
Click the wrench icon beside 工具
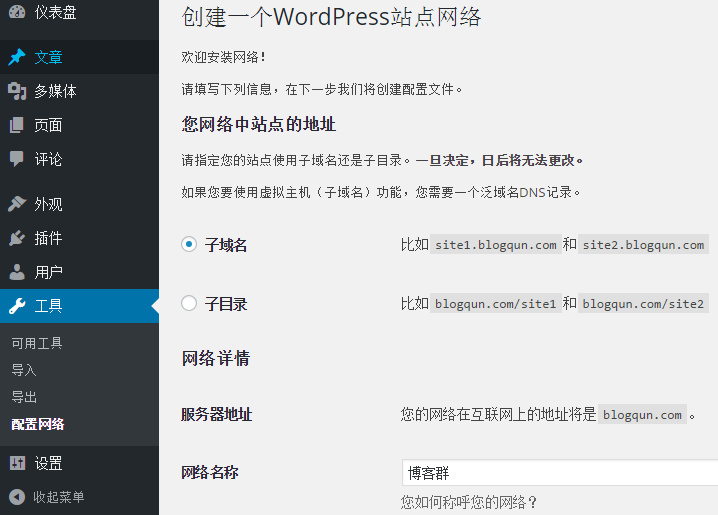pos(17,306)
